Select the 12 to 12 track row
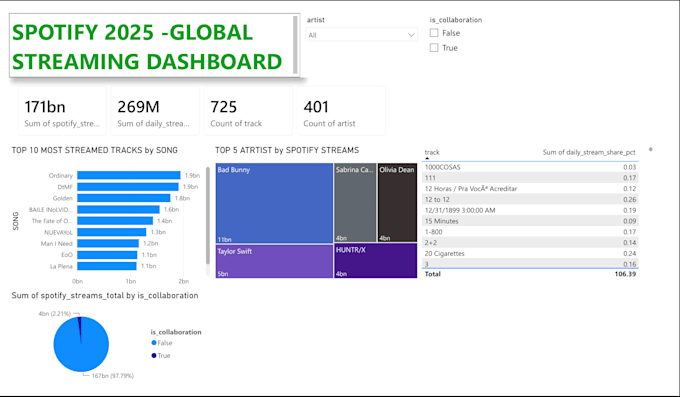 click(x=530, y=200)
